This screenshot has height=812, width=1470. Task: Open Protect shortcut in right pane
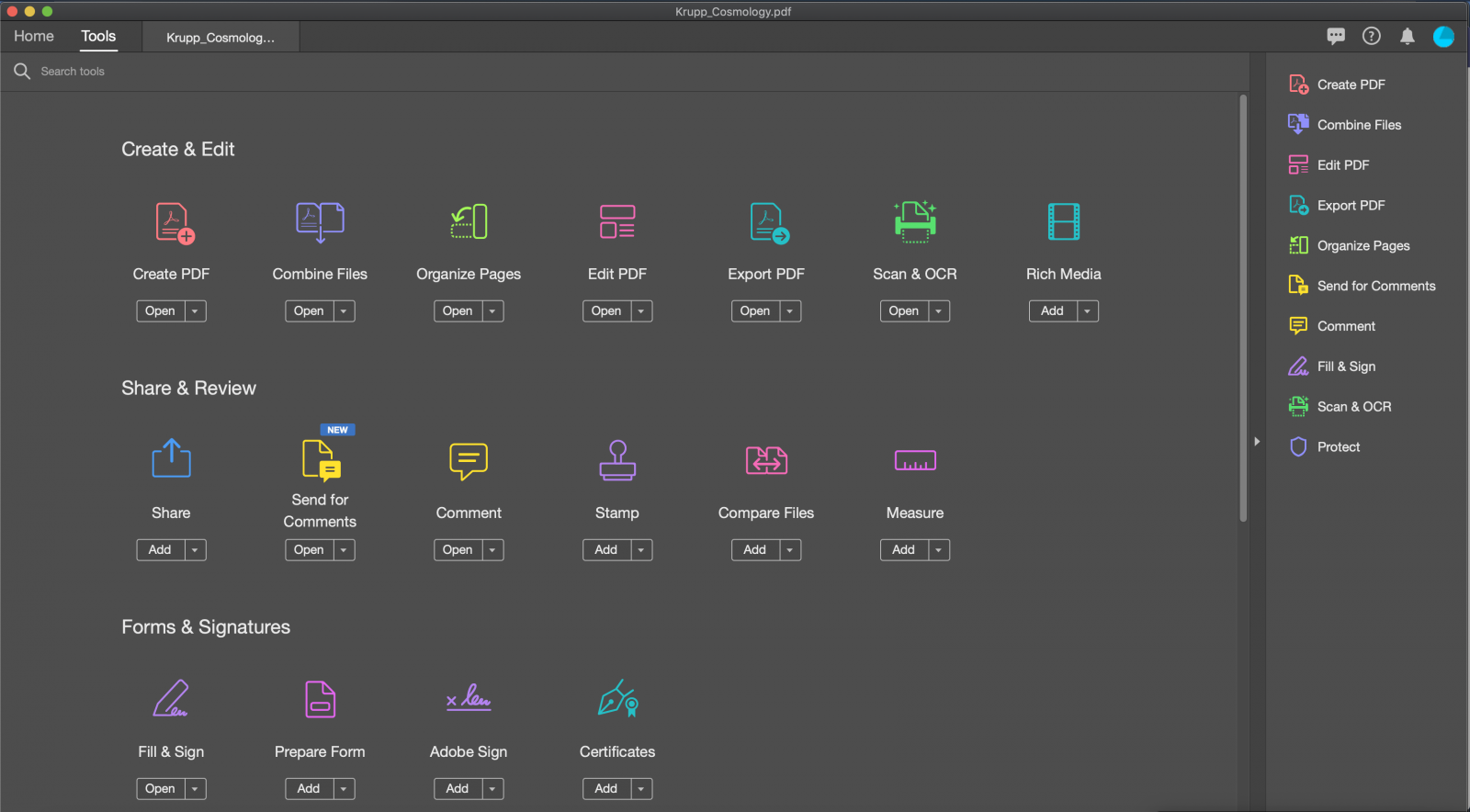pos(1324,446)
